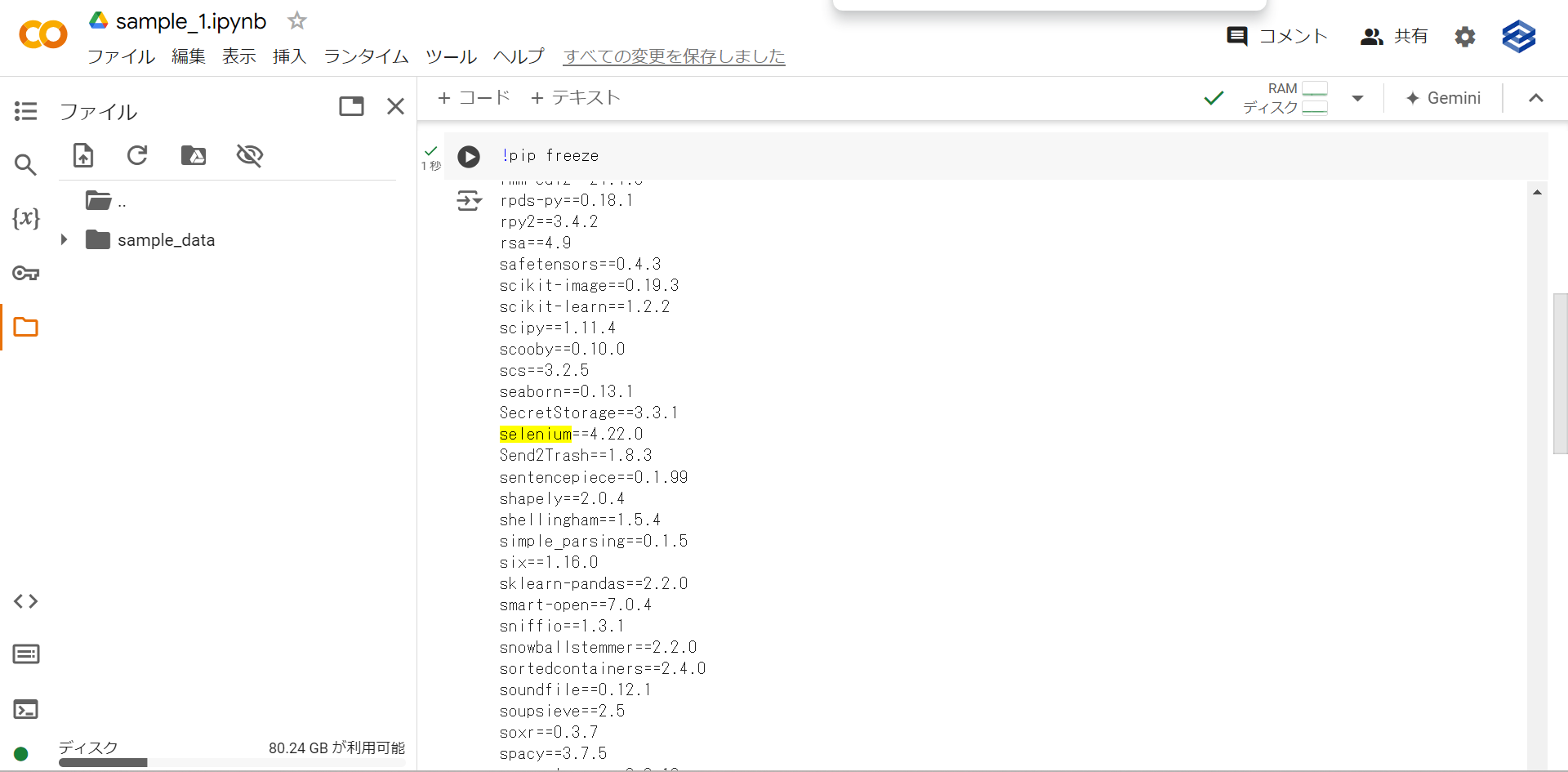This screenshot has width=1568, height=772.
Task: Refresh the file browser
Action: (137, 155)
